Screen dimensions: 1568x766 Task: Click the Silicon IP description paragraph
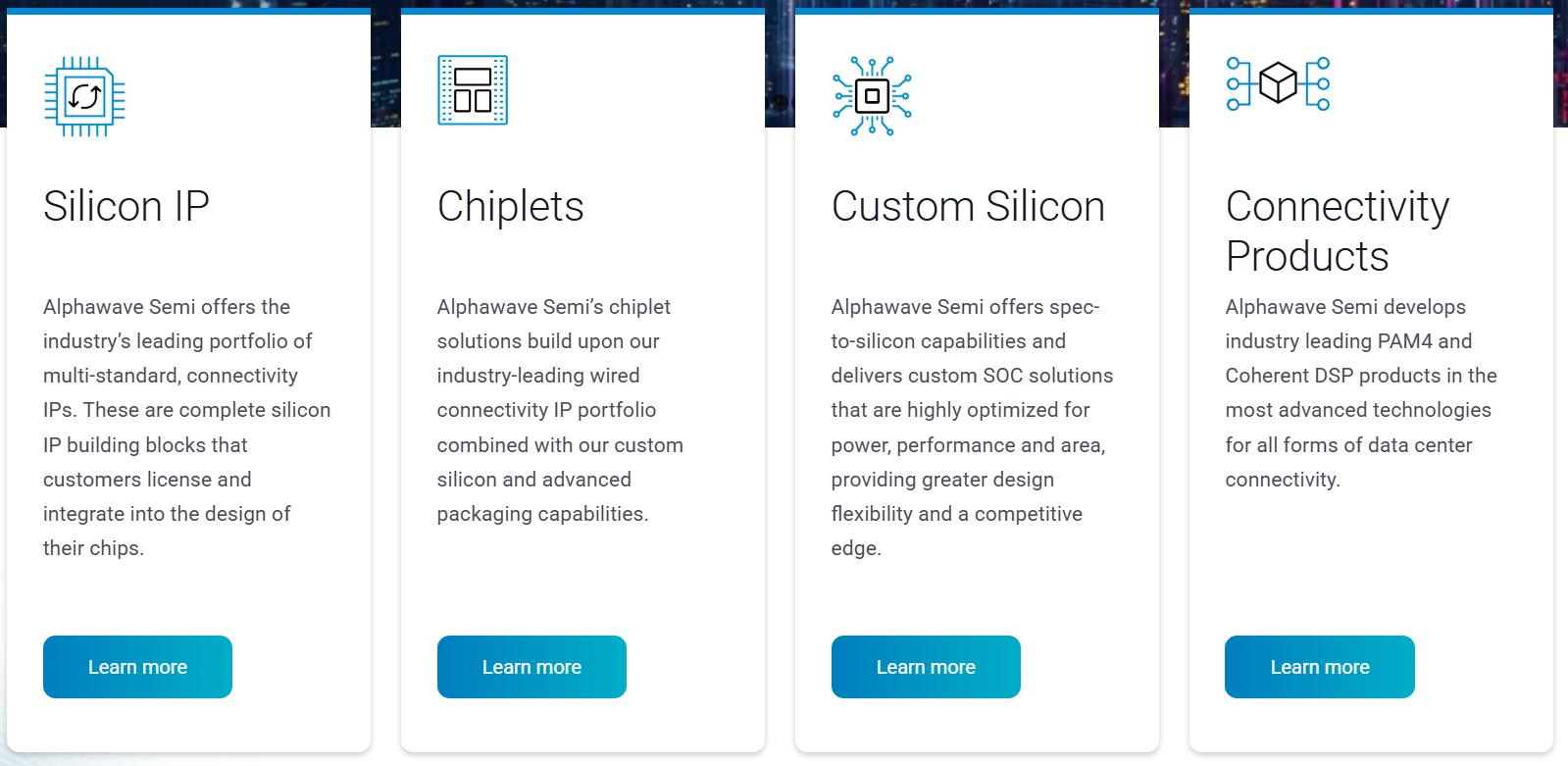coord(187,428)
